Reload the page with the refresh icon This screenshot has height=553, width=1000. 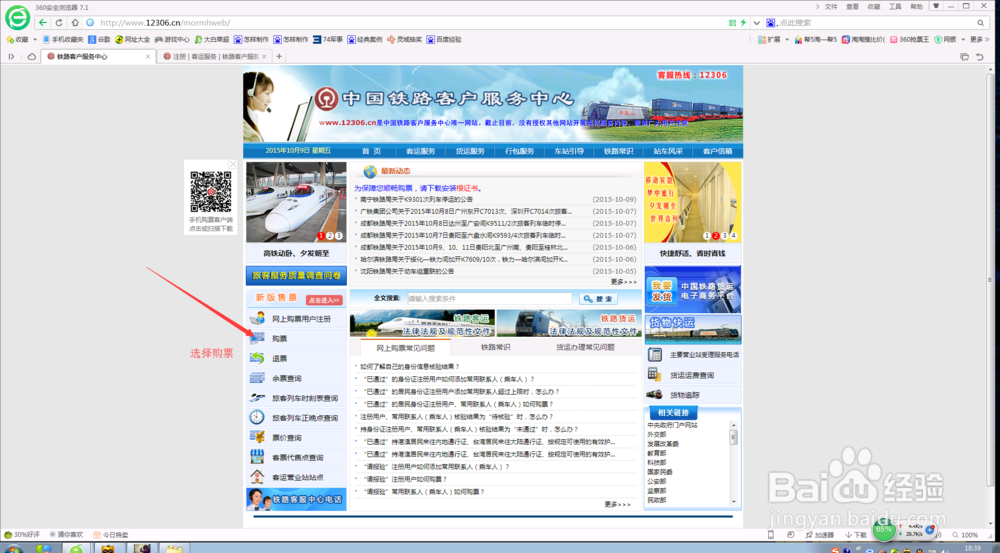pos(59,22)
